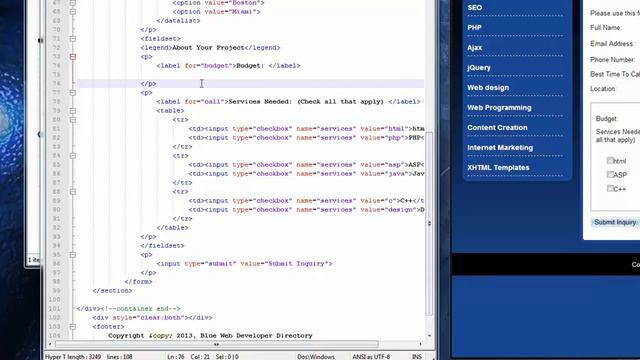The image size is (640, 360).
Task: Open the PHP sidebar link
Action: [x=474, y=28]
